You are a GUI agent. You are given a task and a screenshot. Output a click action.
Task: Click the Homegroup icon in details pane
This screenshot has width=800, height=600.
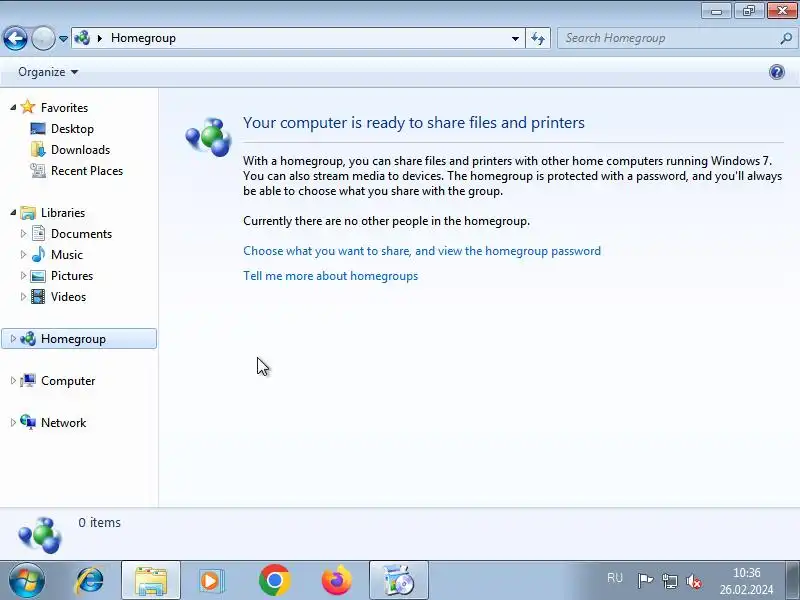[x=40, y=535]
